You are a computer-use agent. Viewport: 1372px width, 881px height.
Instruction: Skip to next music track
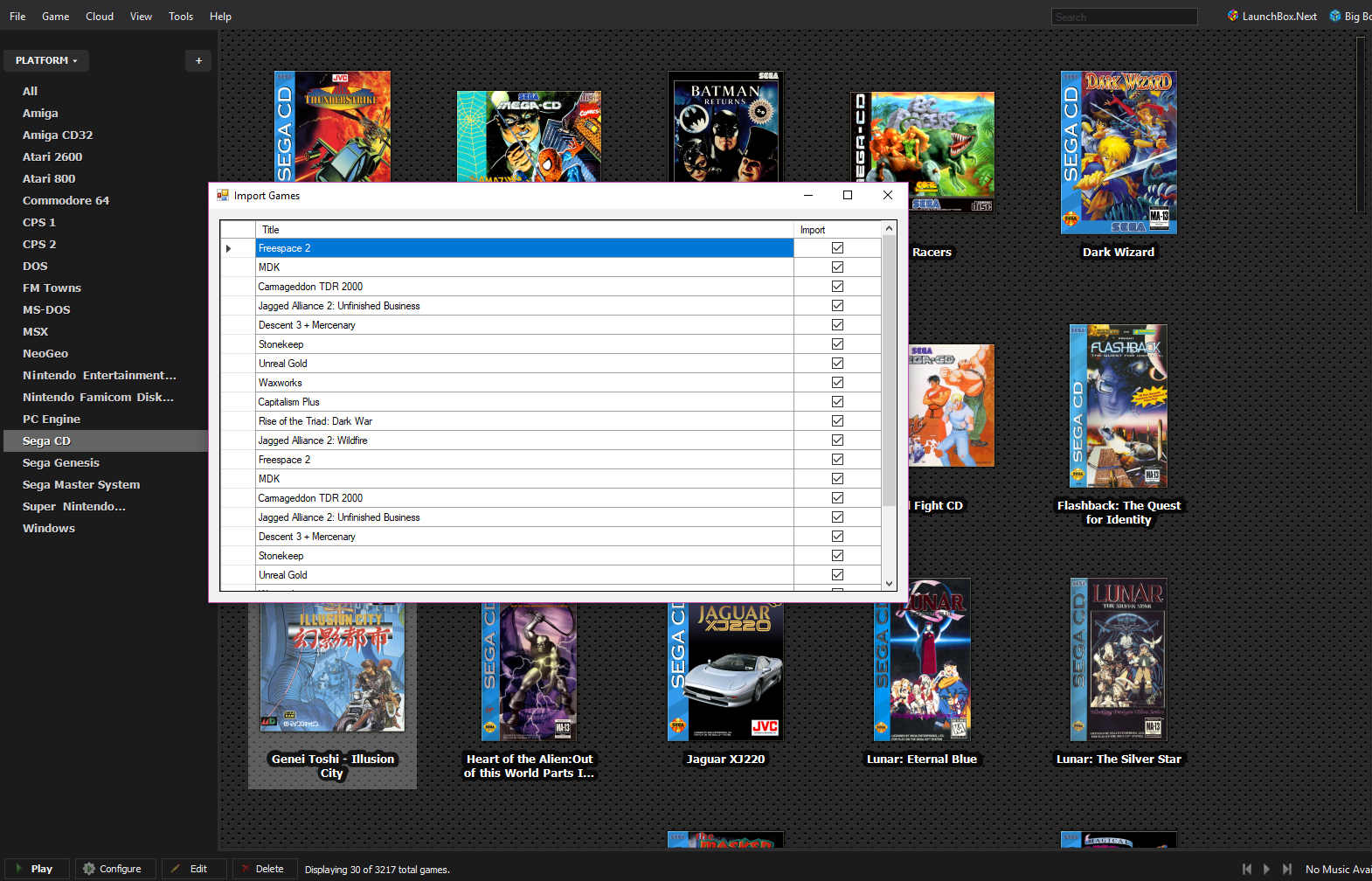1287,869
